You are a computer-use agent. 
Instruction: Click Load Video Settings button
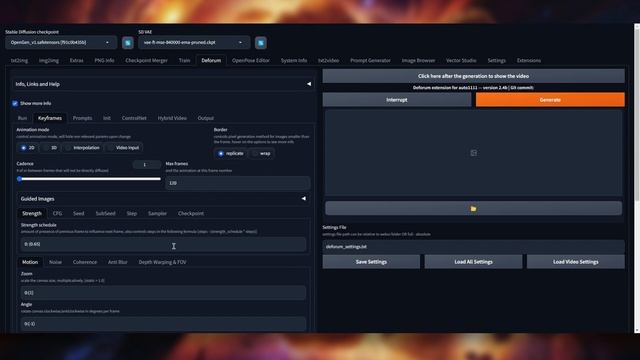pyautogui.click(x=576, y=262)
